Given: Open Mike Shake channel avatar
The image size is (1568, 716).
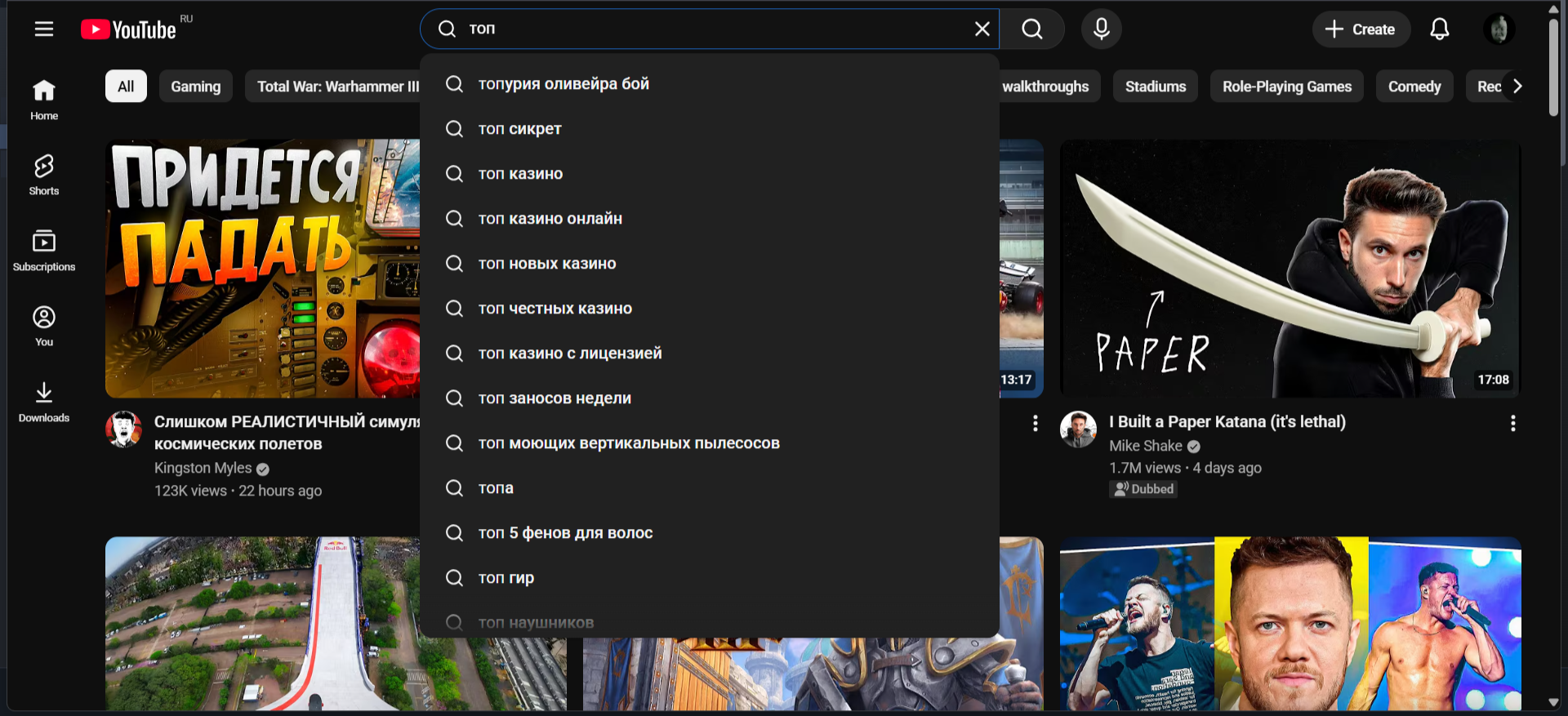Looking at the screenshot, I should [1078, 429].
